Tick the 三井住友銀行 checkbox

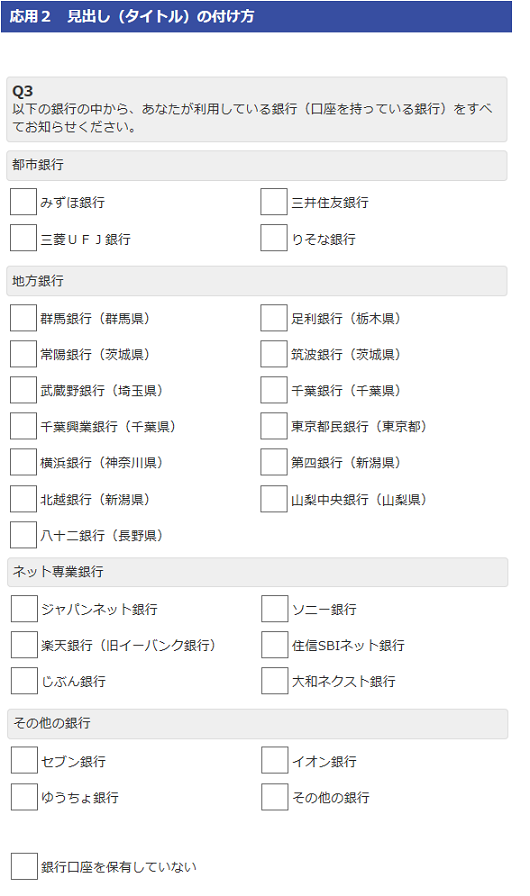coord(274,202)
